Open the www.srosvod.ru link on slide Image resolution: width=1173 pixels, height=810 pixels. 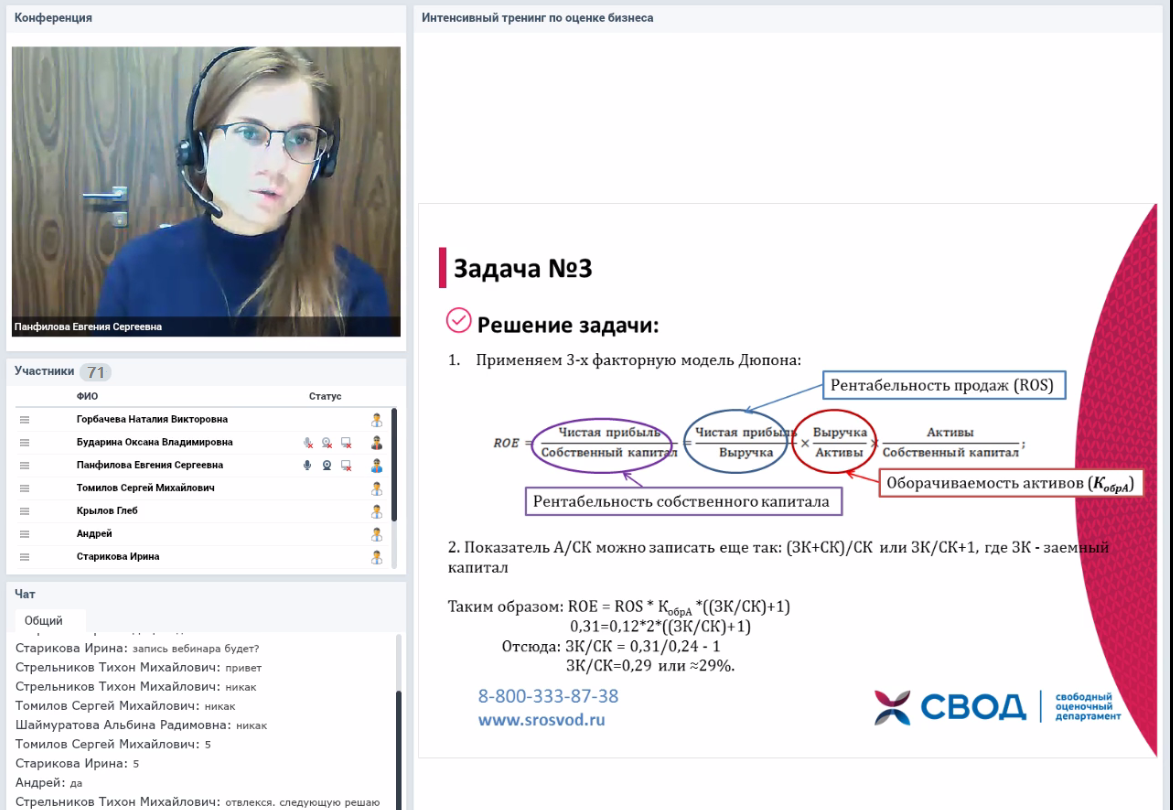(x=542, y=720)
